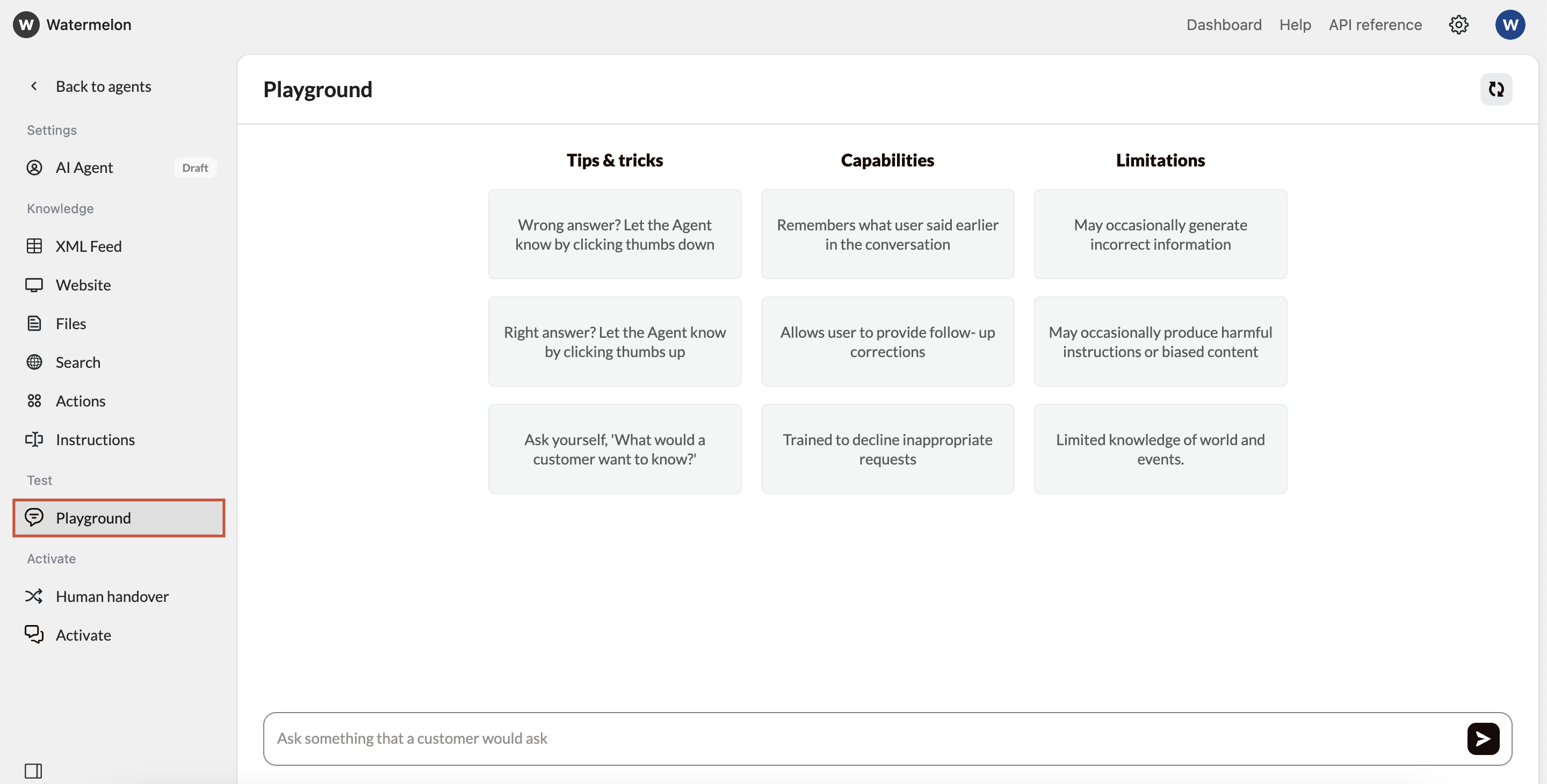Open the API reference menu item
1547x784 pixels.
[x=1375, y=25]
